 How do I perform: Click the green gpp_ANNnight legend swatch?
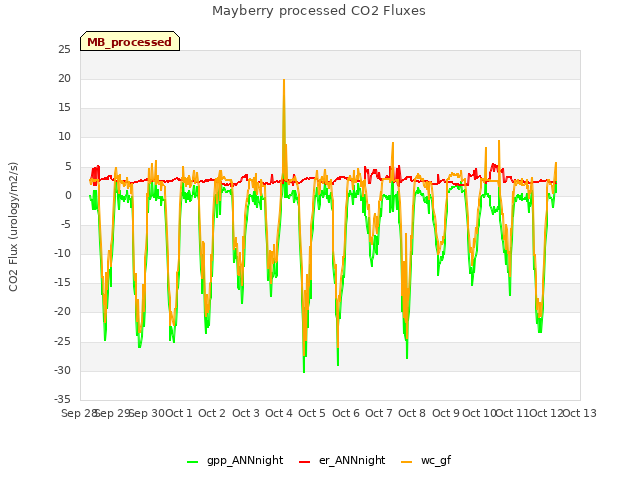tap(193, 462)
